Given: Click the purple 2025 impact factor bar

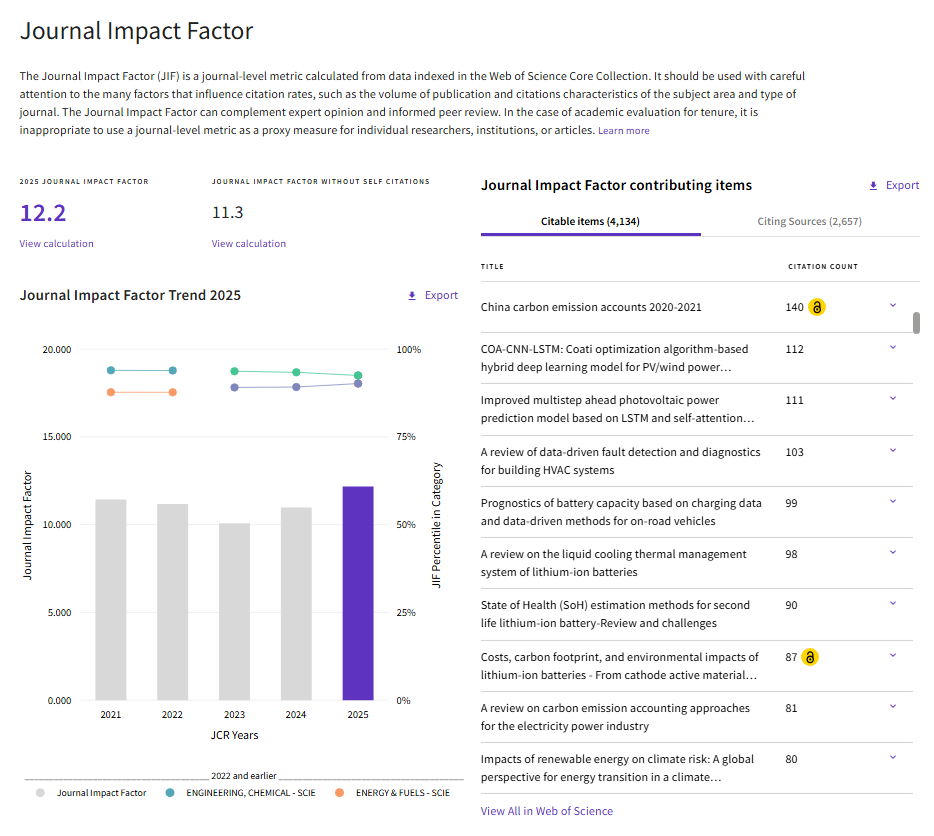Looking at the screenshot, I should (358, 593).
